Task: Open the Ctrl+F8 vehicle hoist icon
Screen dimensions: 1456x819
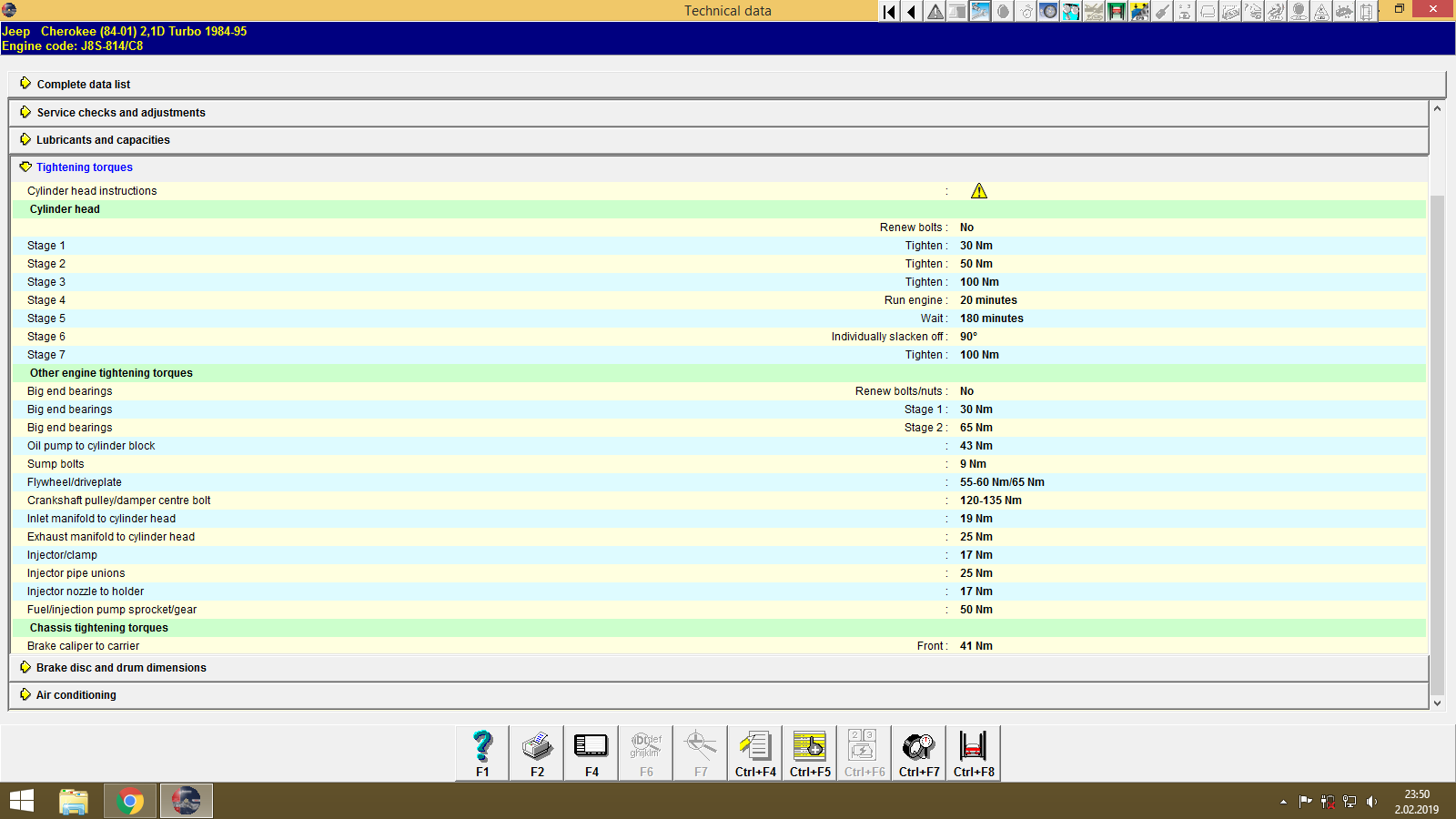Action: pyautogui.click(x=973, y=752)
